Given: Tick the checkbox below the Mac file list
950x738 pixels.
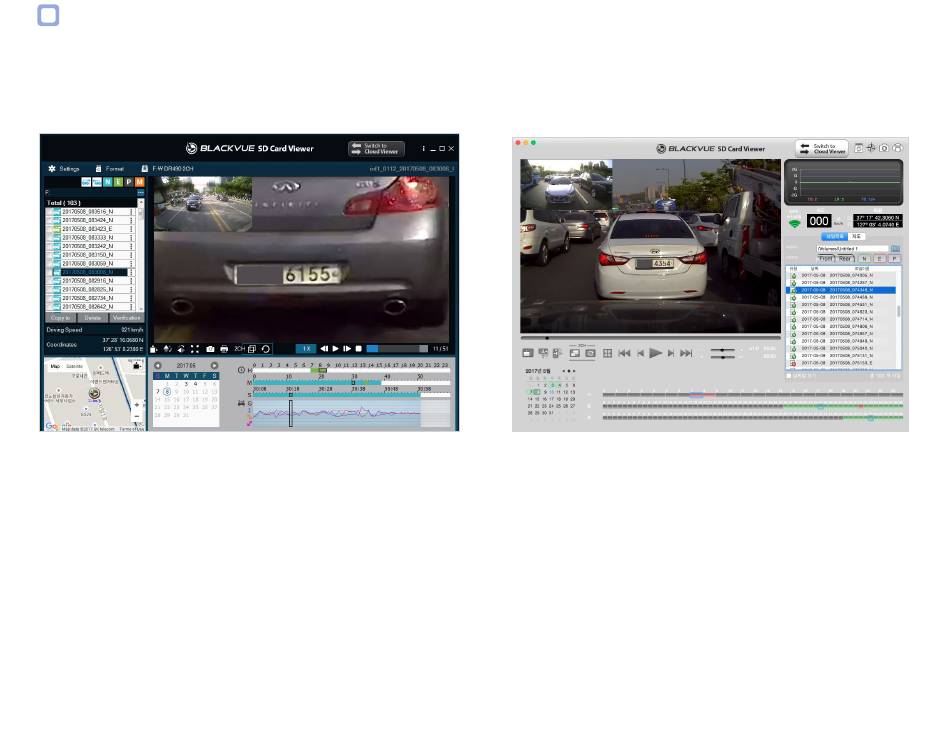Looking at the screenshot, I should point(789,375).
